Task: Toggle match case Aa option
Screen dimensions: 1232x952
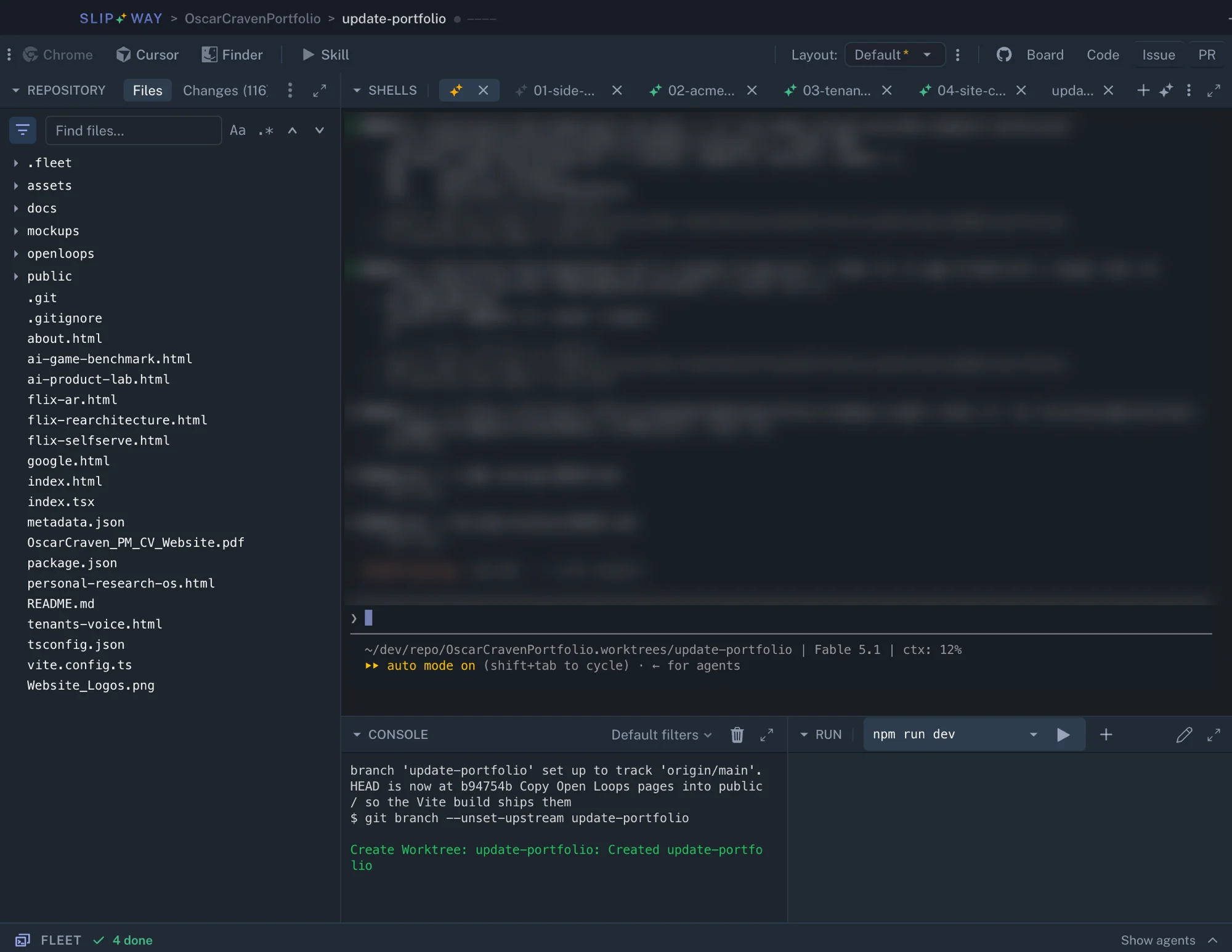Action: [238, 131]
